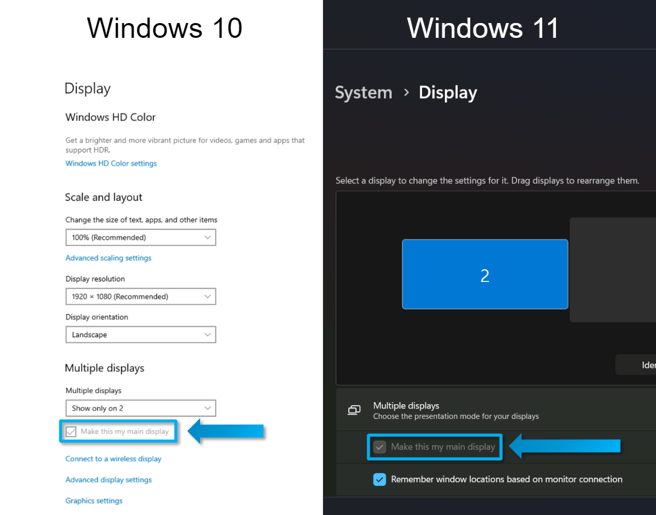This screenshot has width=656, height=515.
Task: Toggle 'Remember window locations based on monitor connection'
Action: [x=380, y=479]
